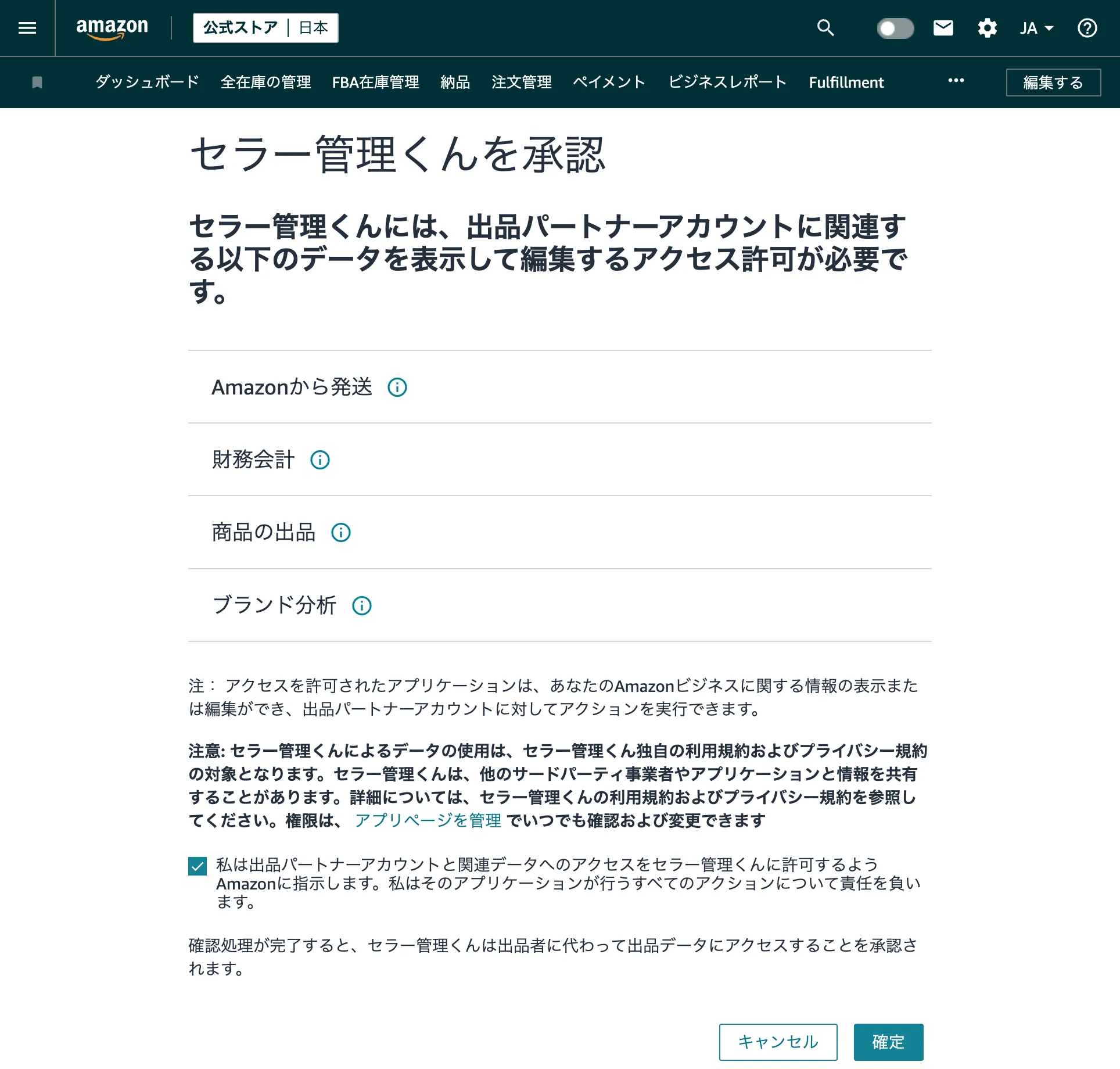Click the bookmark icon in navigation bar
This screenshot has width=1120, height=1069.
[37, 82]
